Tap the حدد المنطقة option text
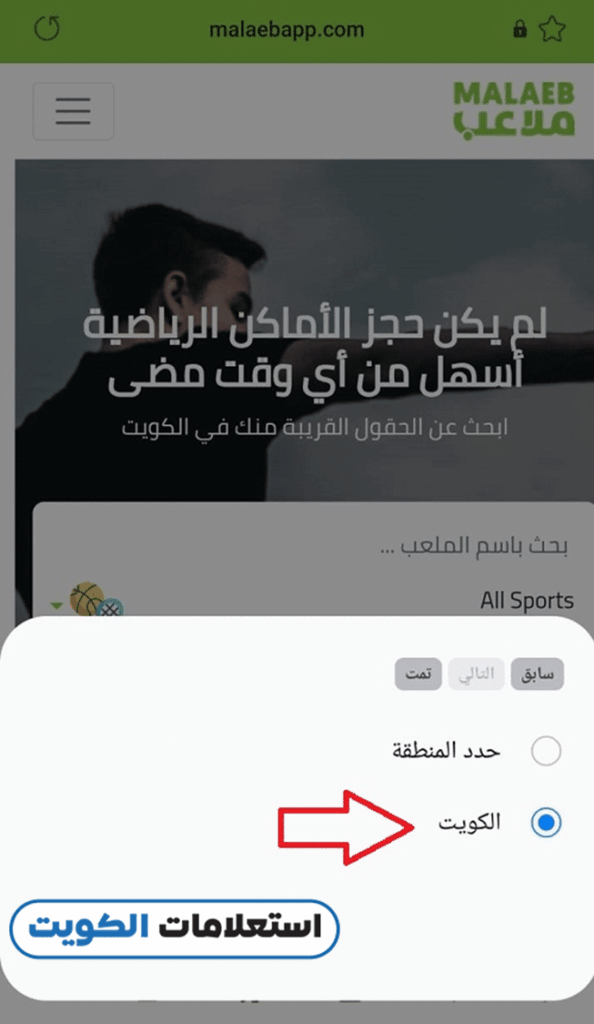Viewport: 594px width, 1024px height. [x=446, y=751]
